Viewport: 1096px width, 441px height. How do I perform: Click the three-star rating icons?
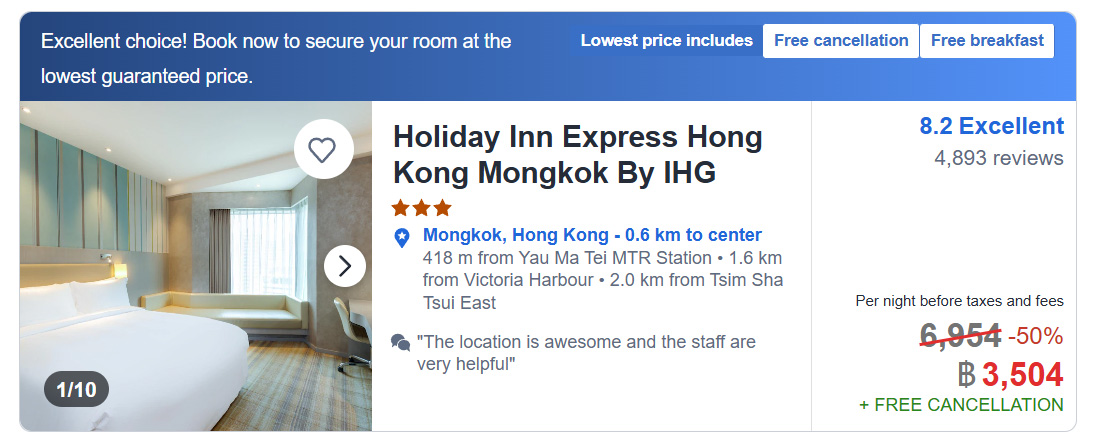point(421,208)
